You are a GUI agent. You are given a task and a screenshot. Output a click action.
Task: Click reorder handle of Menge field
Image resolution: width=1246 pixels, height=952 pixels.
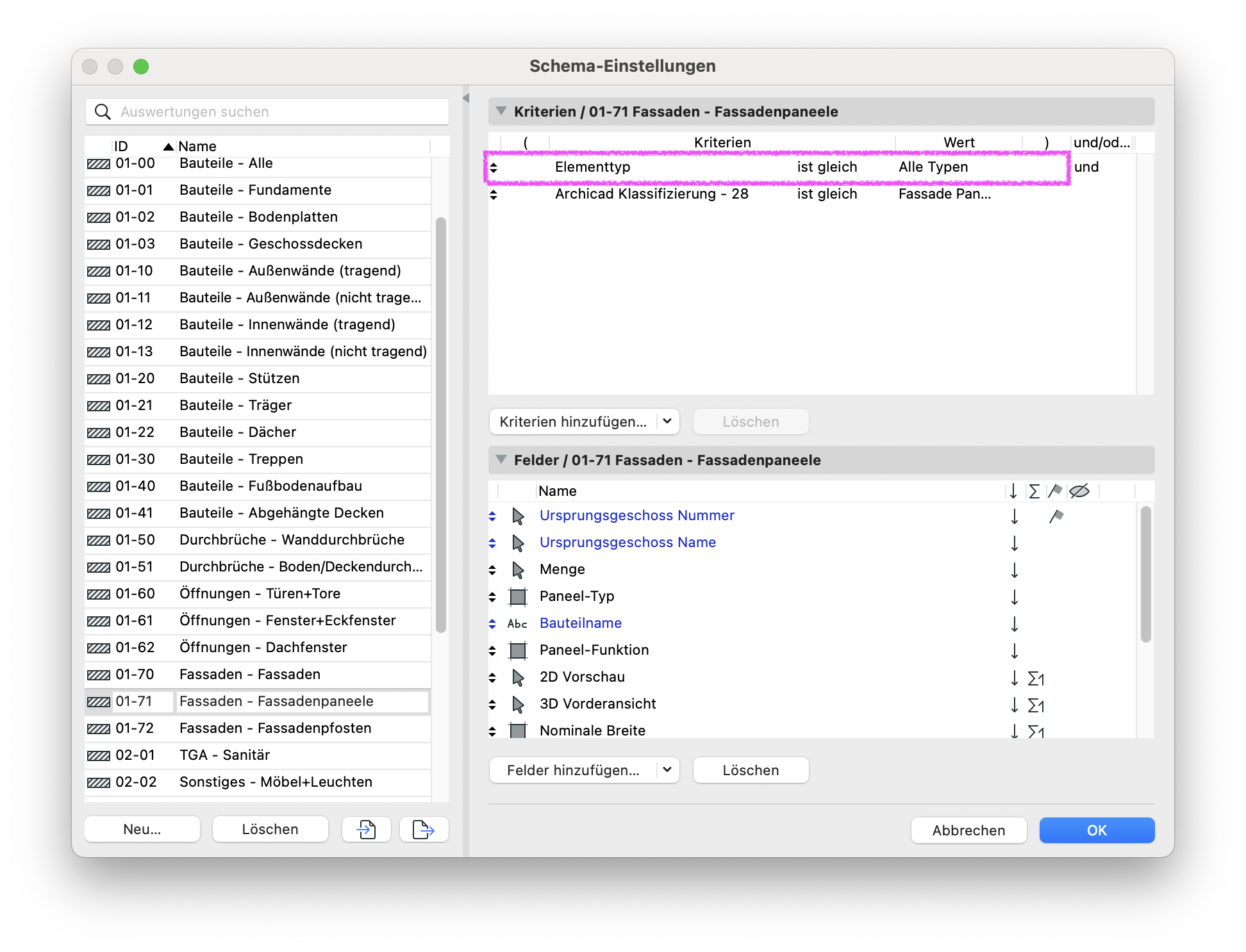coord(492,570)
